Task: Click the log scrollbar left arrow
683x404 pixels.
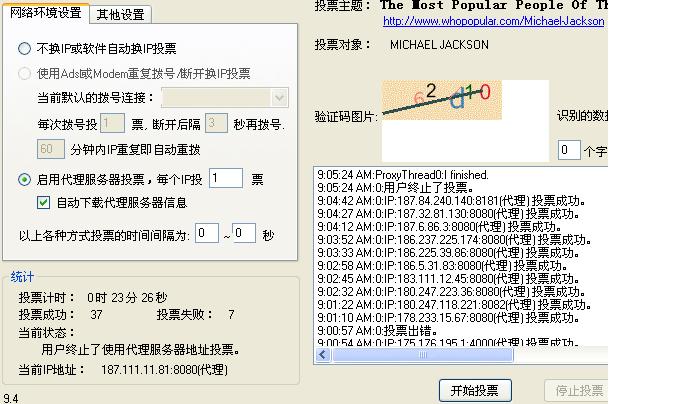Action: coord(323,355)
